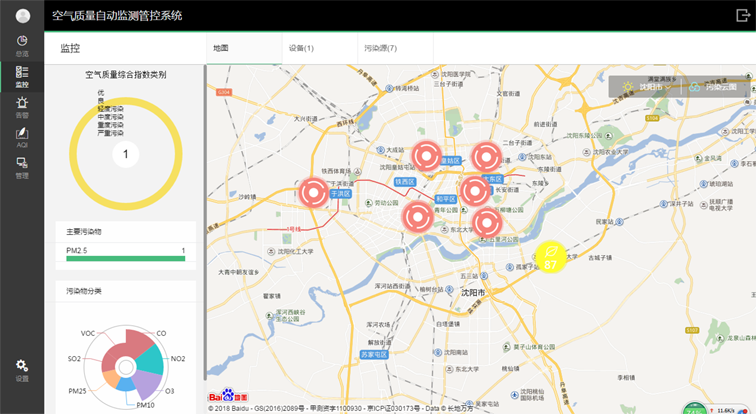Click the 铁西区 district label
This screenshot has width=756, height=414.
[405, 182]
